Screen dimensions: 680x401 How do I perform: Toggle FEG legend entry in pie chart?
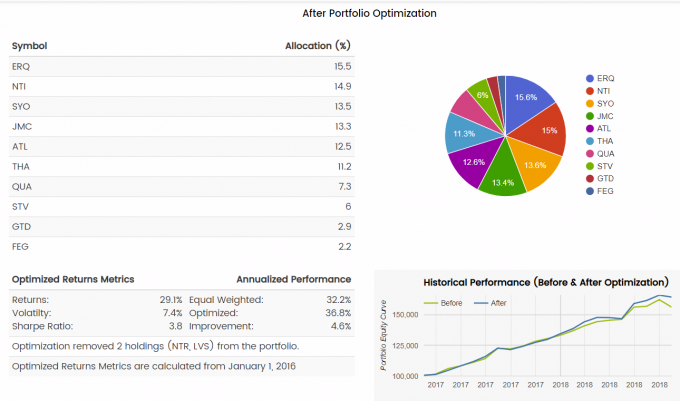pyautogui.click(x=599, y=191)
